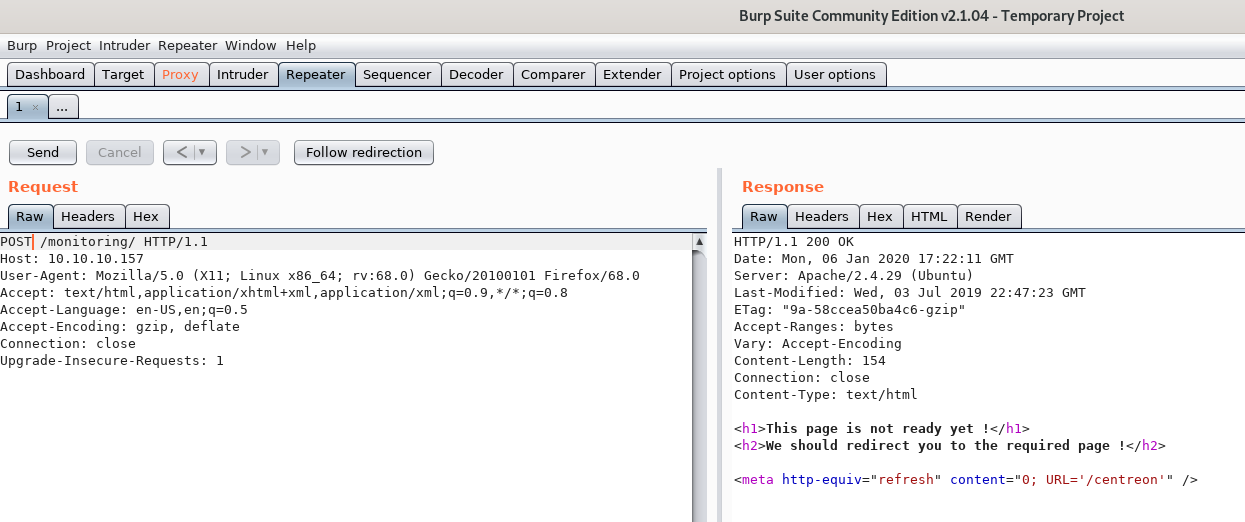Image resolution: width=1245 pixels, height=522 pixels.
Task: Click the Request panel heading
Action: tap(43, 187)
